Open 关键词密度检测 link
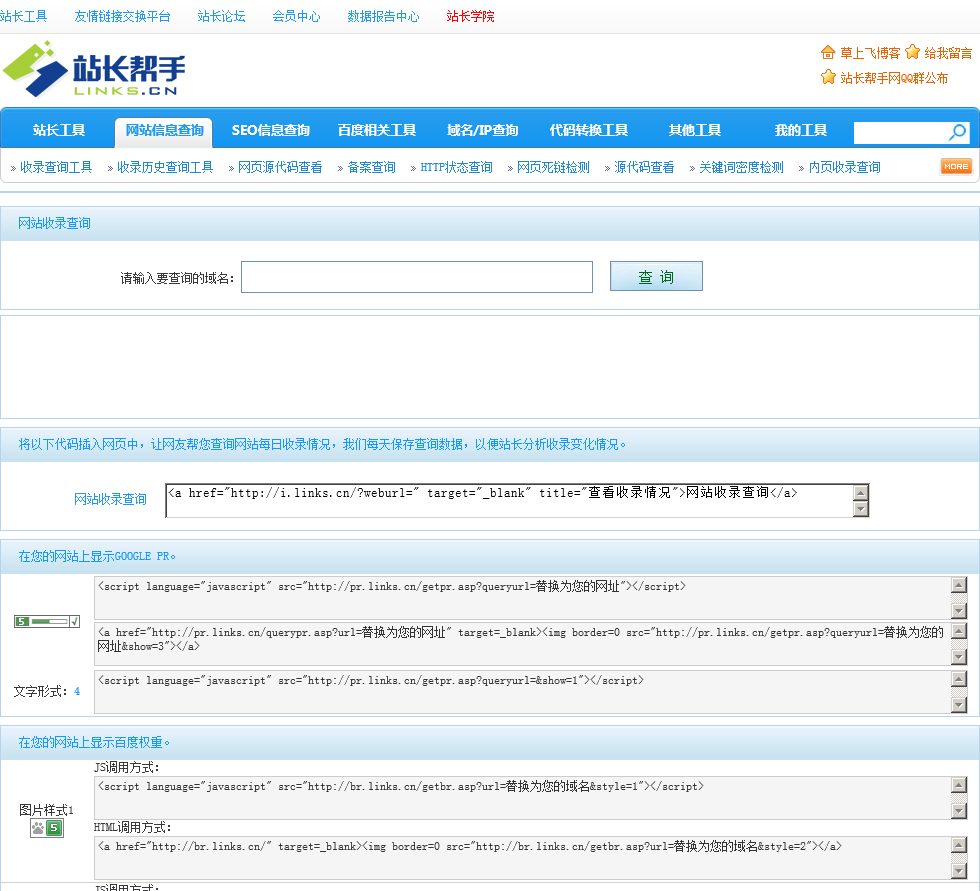This screenshot has width=980, height=891. click(x=741, y=167)
